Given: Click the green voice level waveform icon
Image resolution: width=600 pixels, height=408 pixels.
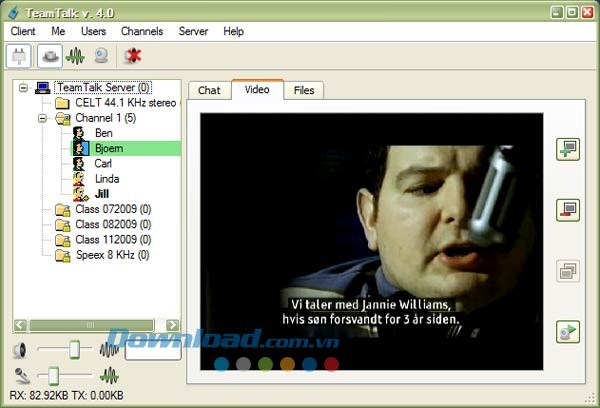Looking at the screenshot, I should pos(108,376).
